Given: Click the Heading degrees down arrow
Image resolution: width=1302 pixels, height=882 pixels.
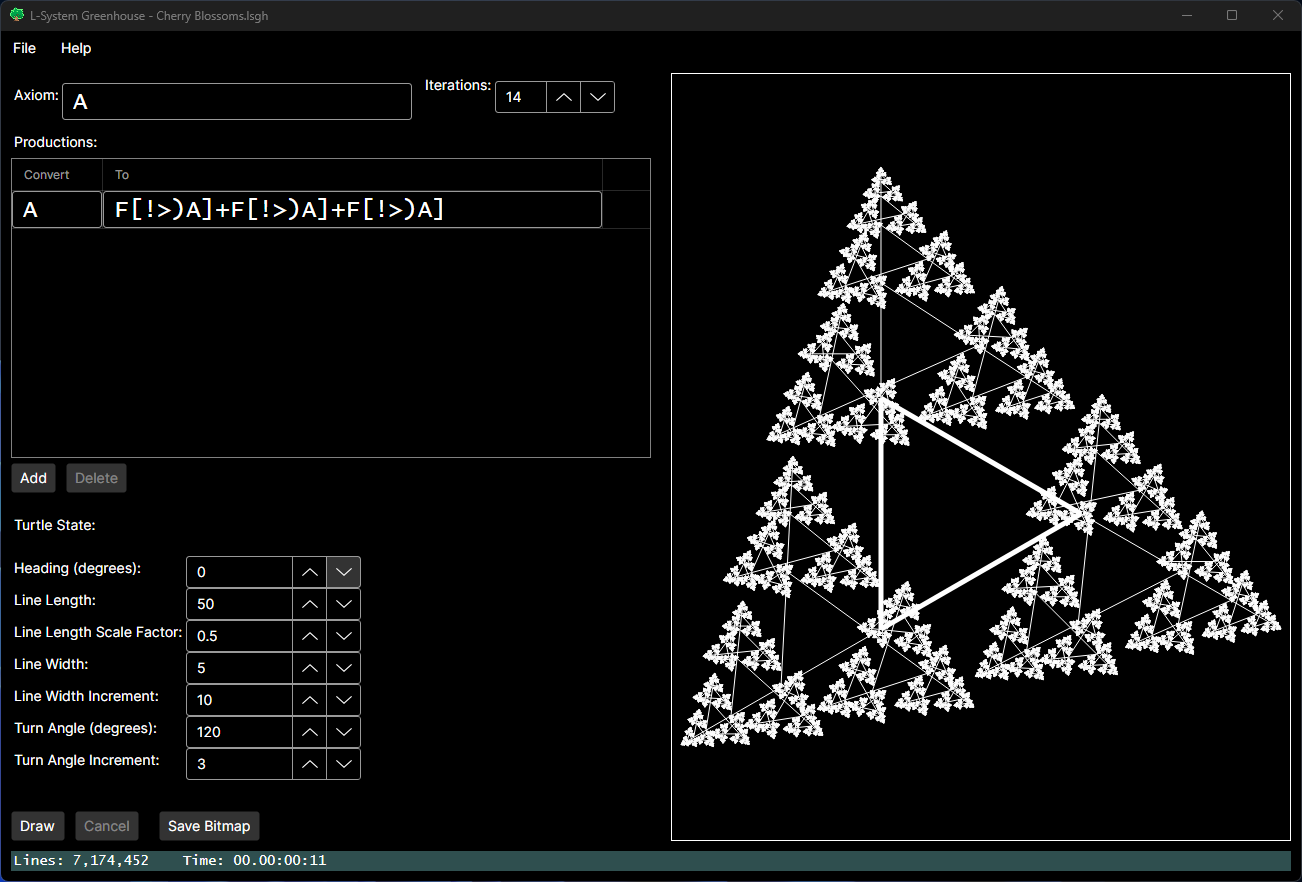Looking at the screenshot, I should [344, 572].
